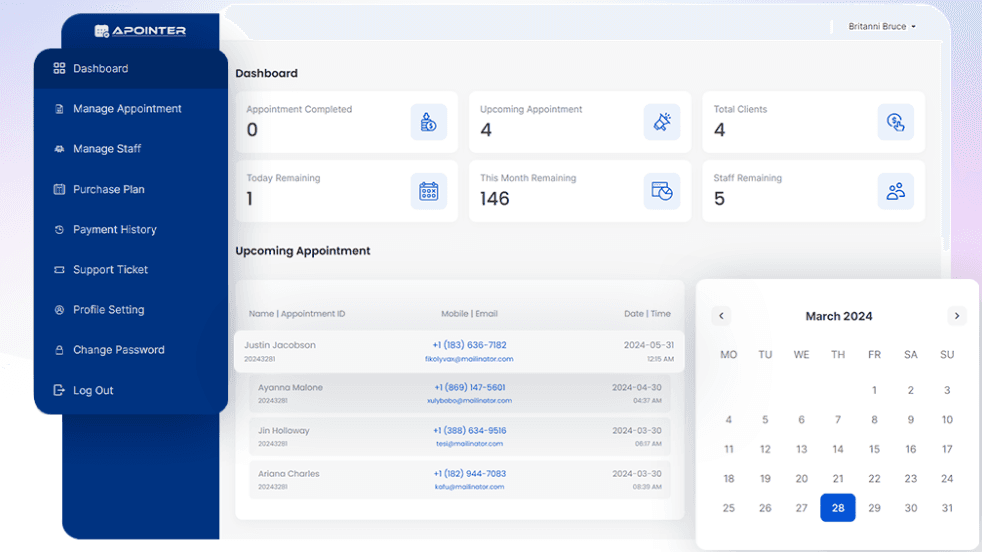The width and height of the screenshot is (982, 552).
Task: Click the Date | Time column header
Action: coord(647,314)
